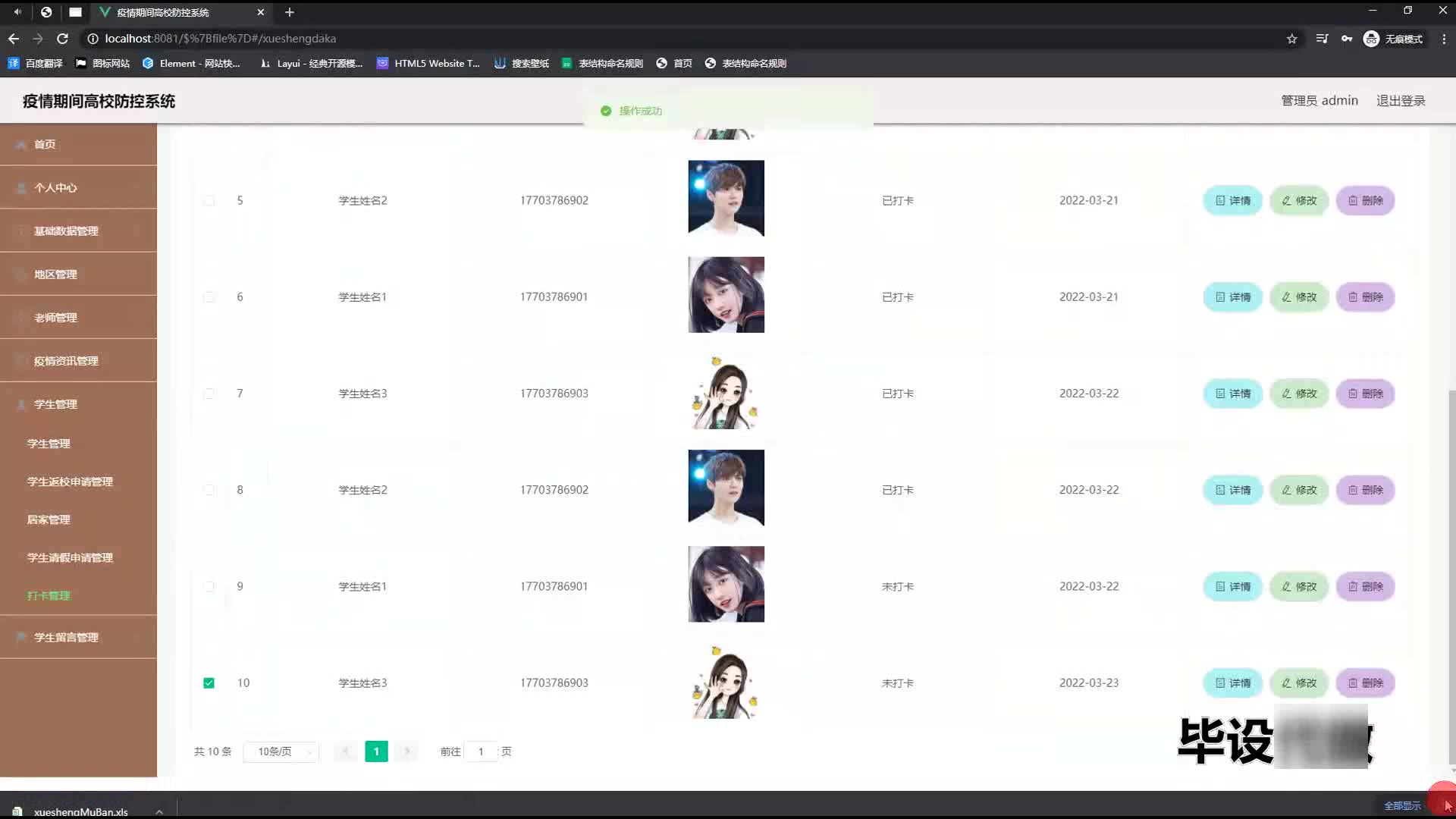Click the back navigation arrow
The image size is (1456, 819).
14,39
